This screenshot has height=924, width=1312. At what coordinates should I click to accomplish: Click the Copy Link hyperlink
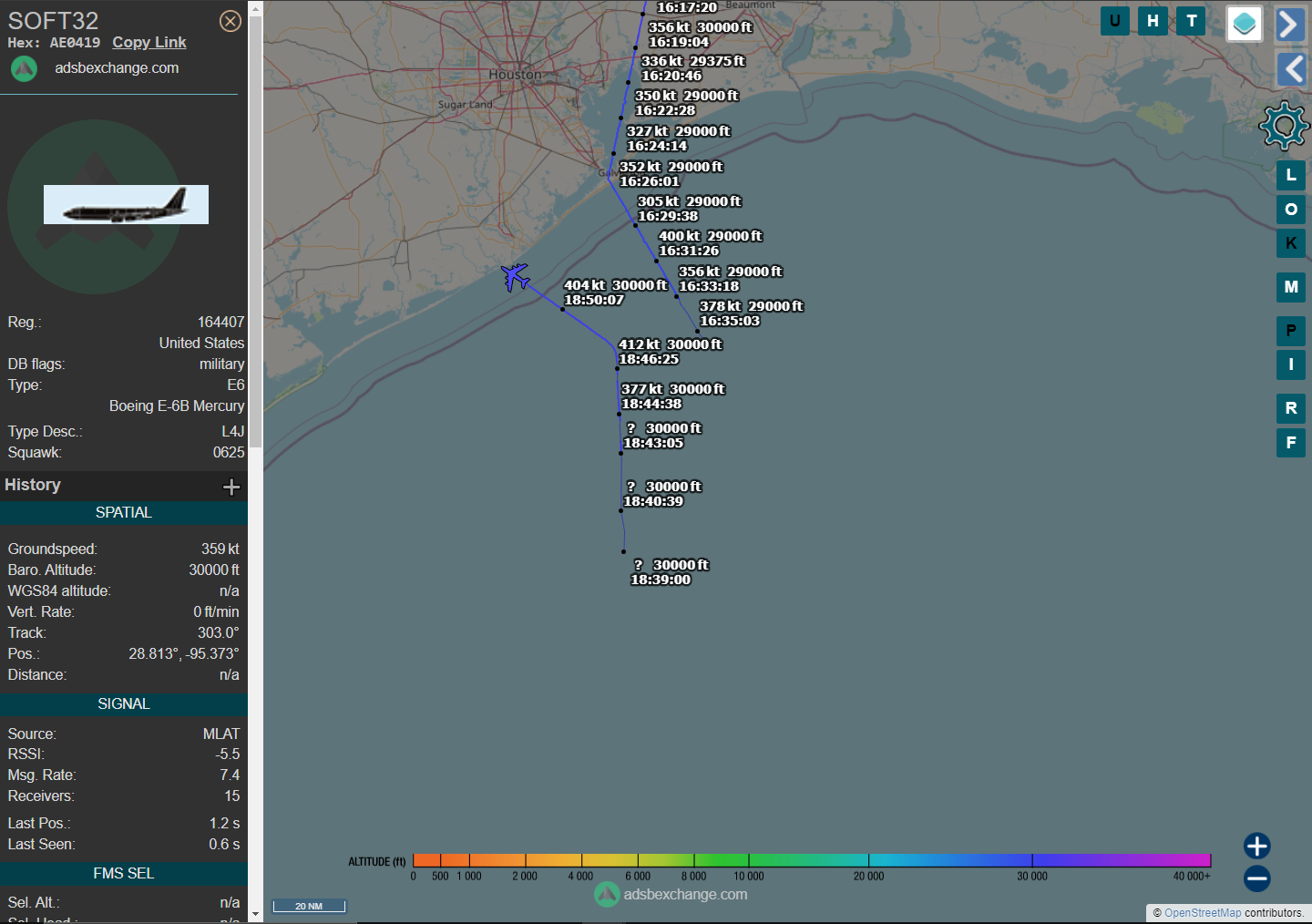(149, 43)
